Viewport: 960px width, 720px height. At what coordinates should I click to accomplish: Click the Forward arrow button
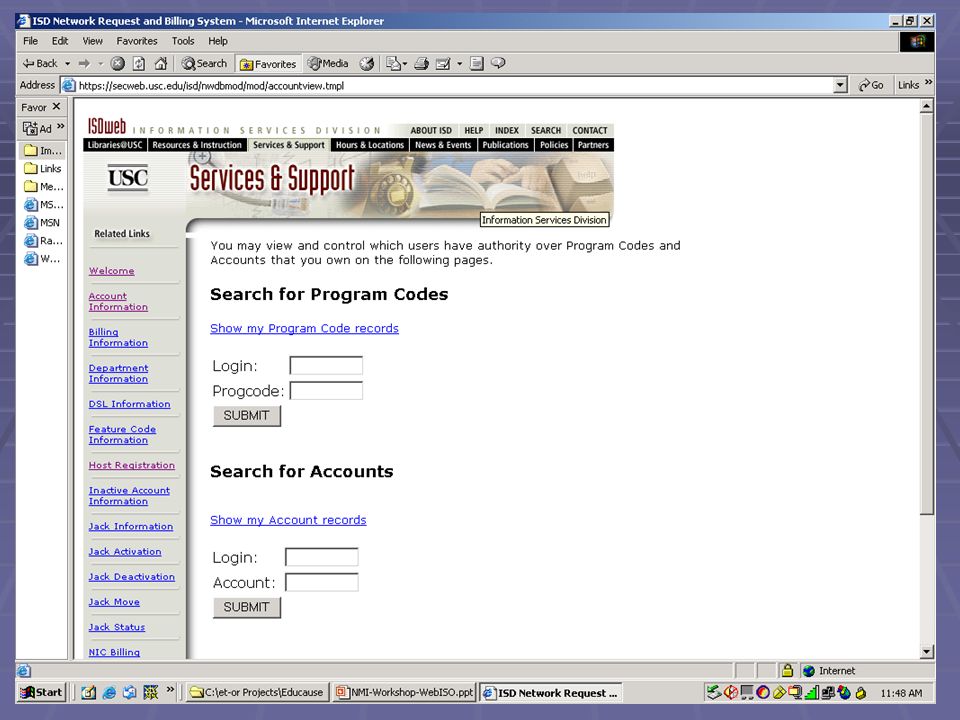(84, 63)
